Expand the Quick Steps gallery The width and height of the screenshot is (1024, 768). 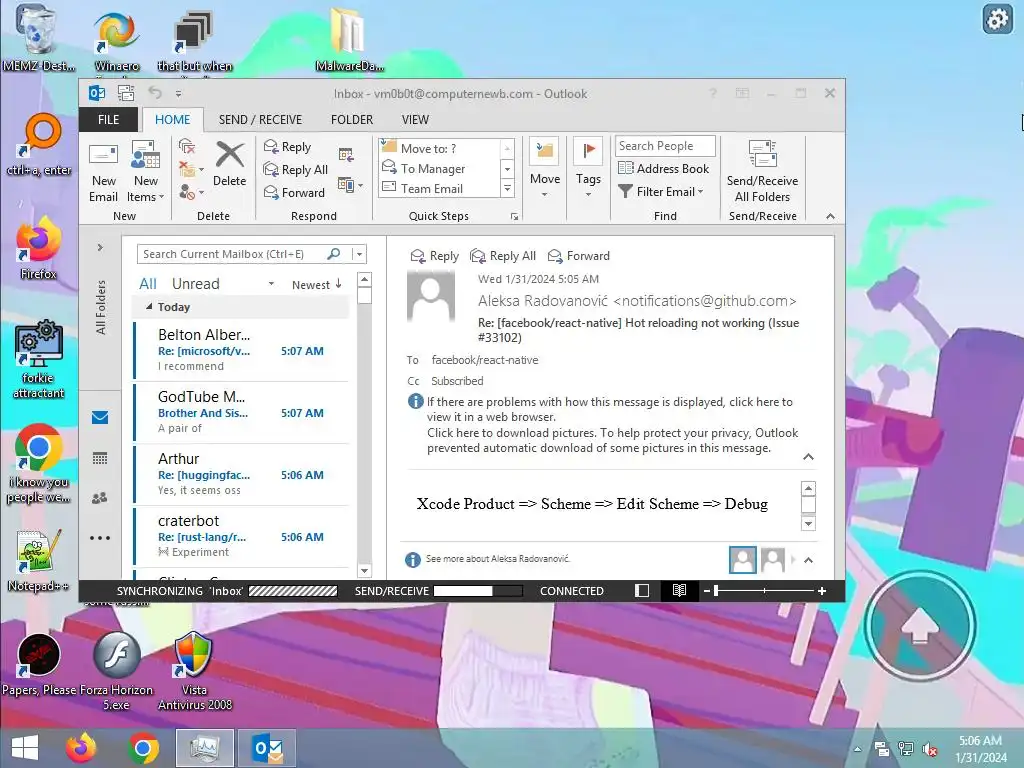507,189
